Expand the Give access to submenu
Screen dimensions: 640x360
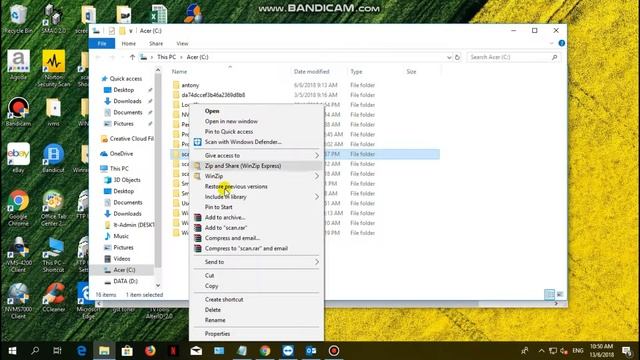click(x=317, y=156)
